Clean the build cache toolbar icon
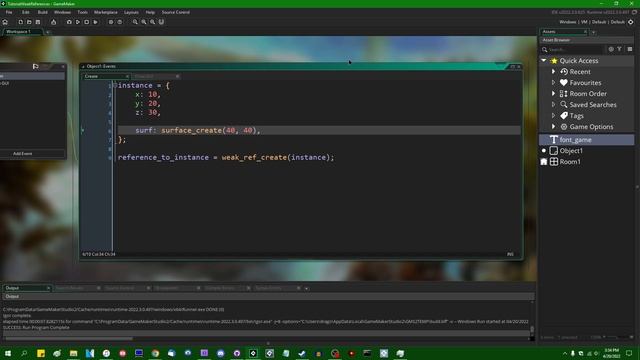The height and width of the screenshot is (360, 640). coord(95,22)
